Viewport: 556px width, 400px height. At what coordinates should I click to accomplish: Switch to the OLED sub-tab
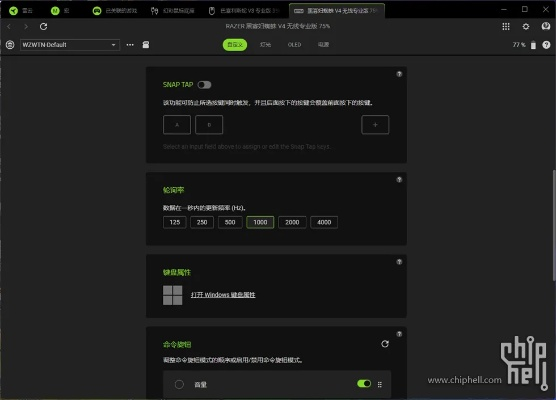click(x=294, y=45)
